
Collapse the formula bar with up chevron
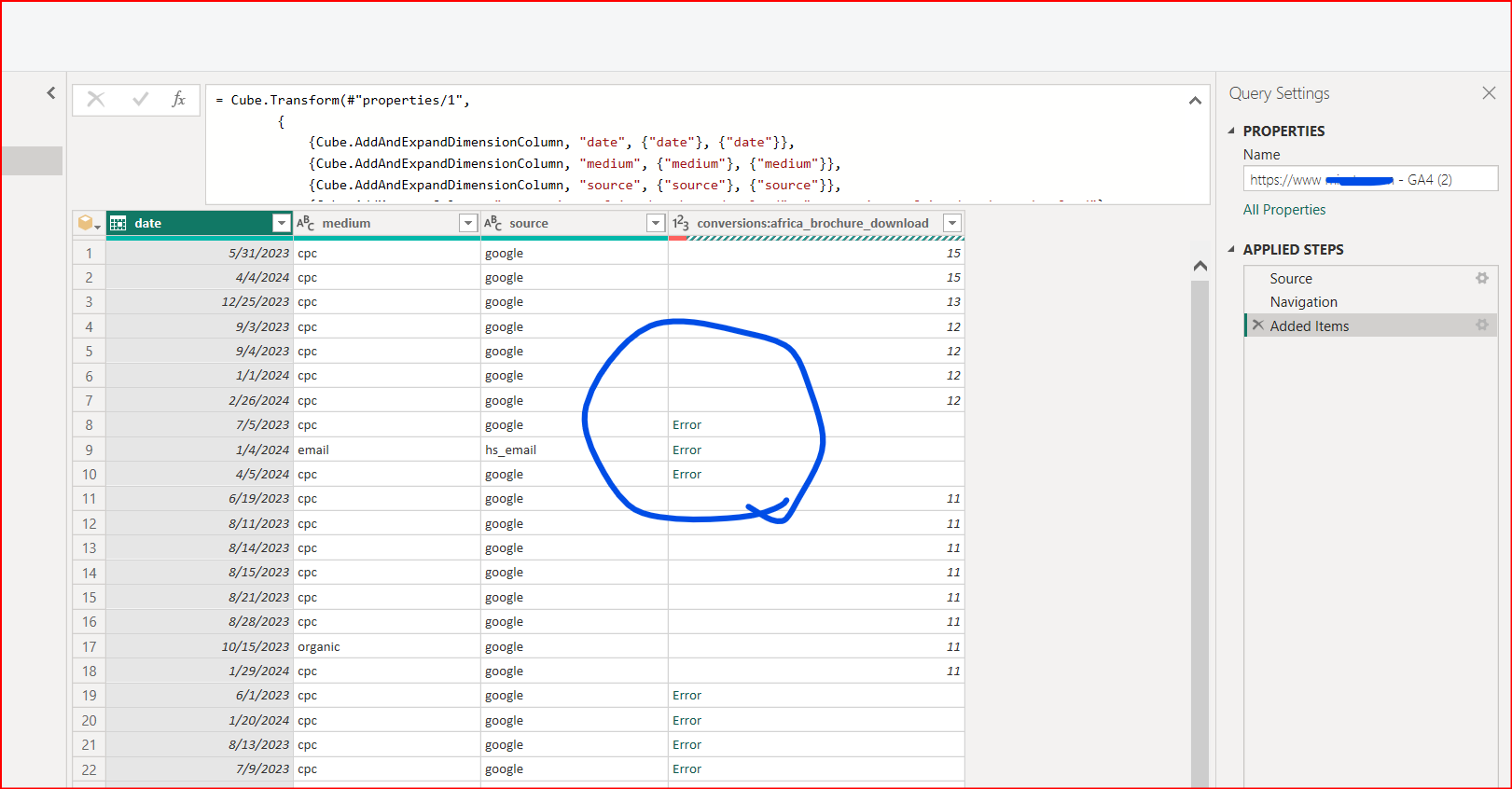tap(1195, 100)
